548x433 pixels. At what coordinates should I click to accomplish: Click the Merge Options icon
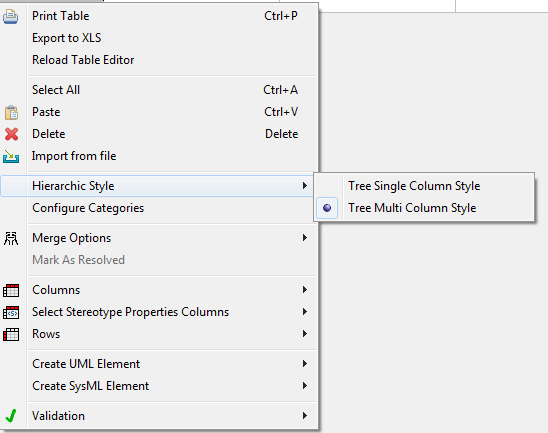(x=11, y=238)
